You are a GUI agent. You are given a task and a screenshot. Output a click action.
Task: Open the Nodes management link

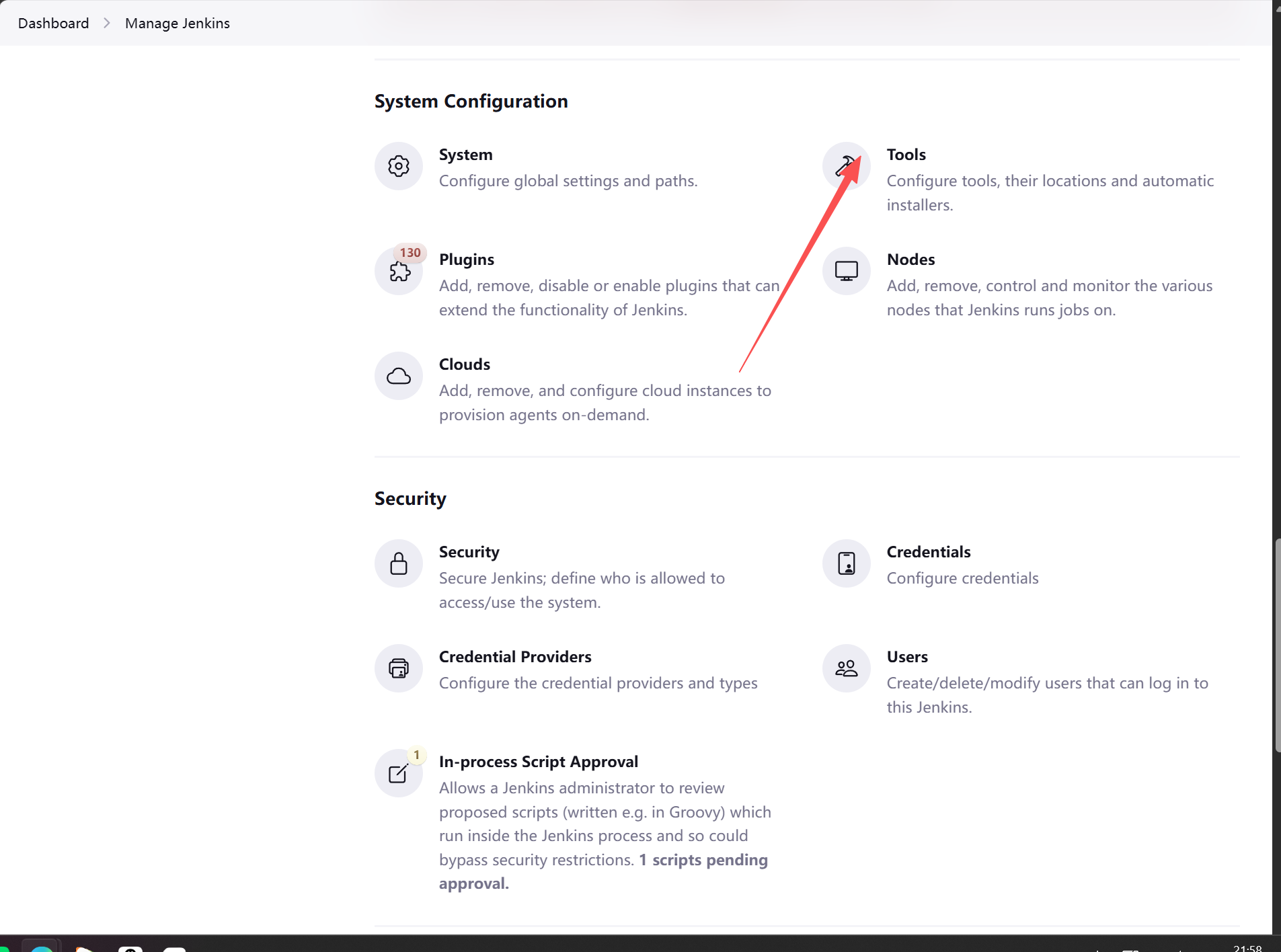(911, 260)
